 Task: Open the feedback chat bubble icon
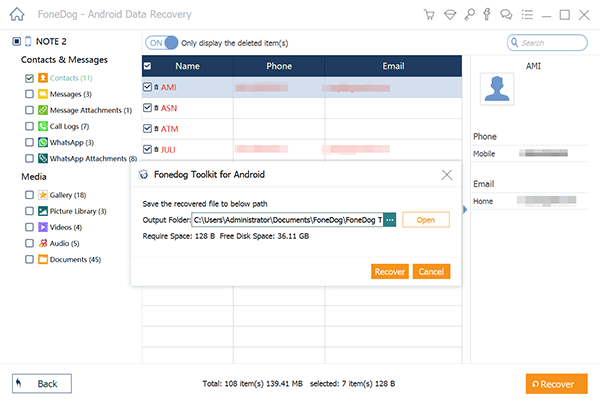click(x=506, y=15)
